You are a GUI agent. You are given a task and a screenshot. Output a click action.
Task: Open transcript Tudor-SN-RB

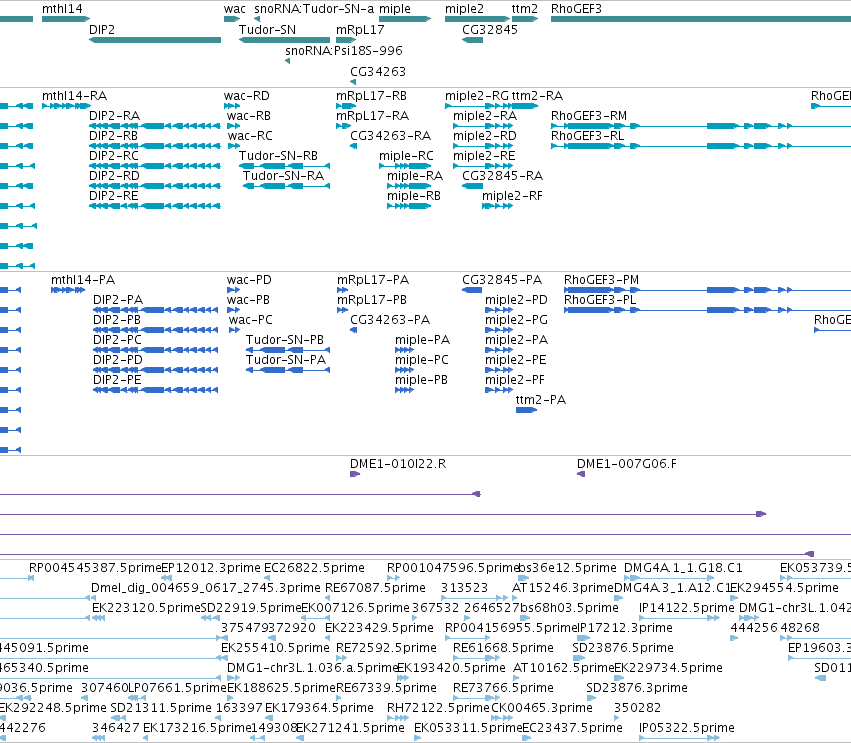284,166
